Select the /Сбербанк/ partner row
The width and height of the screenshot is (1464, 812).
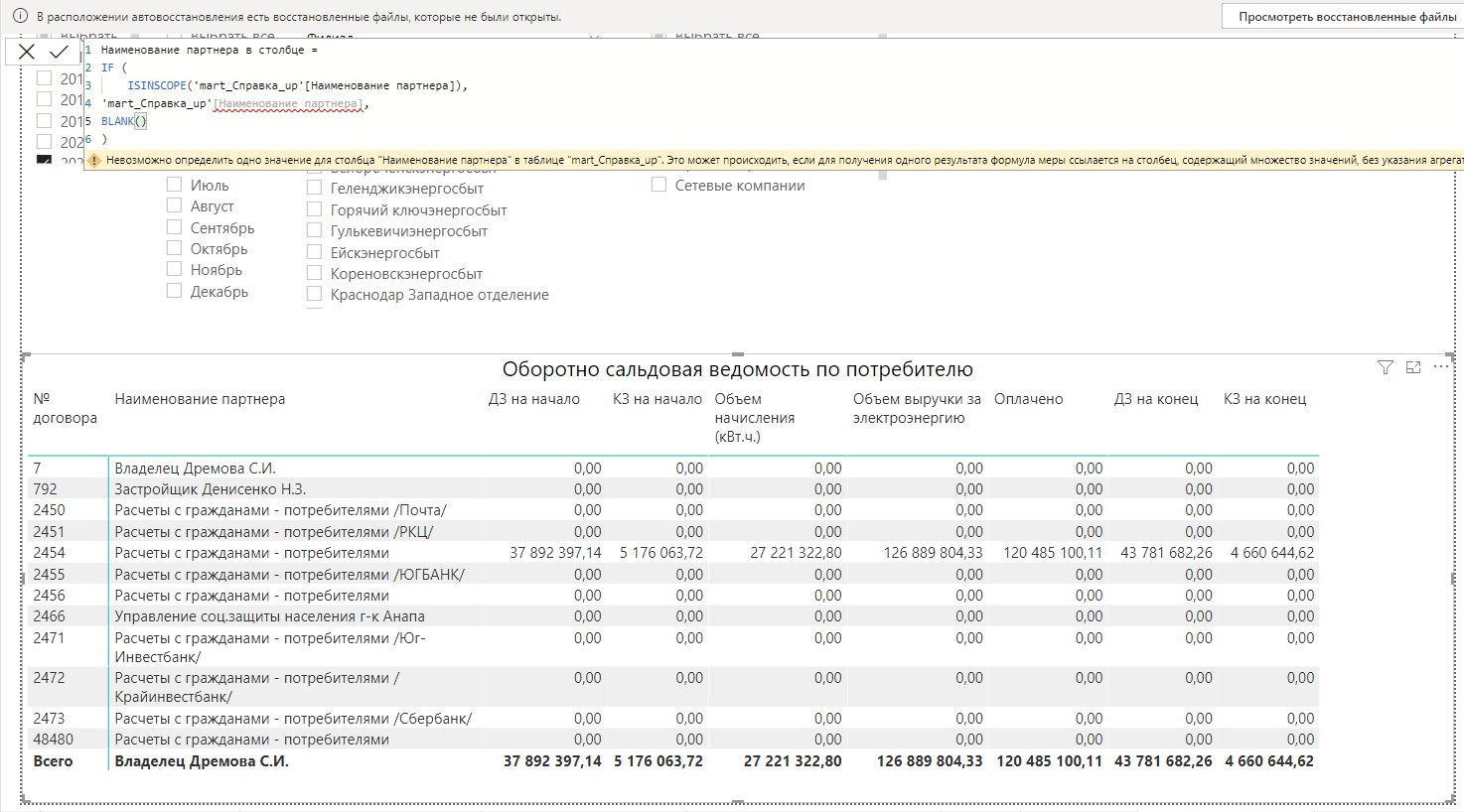pos(673,718)
